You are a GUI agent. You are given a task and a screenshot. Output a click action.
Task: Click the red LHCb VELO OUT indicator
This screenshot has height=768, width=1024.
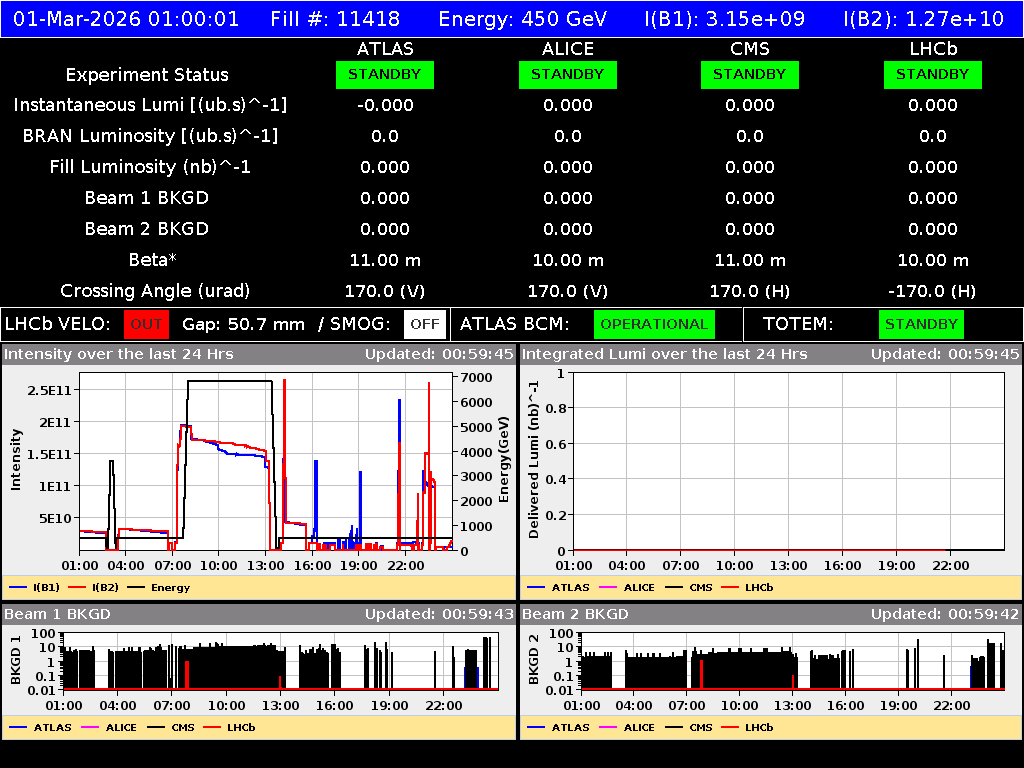pyautogui.click(x=146, y=324)
